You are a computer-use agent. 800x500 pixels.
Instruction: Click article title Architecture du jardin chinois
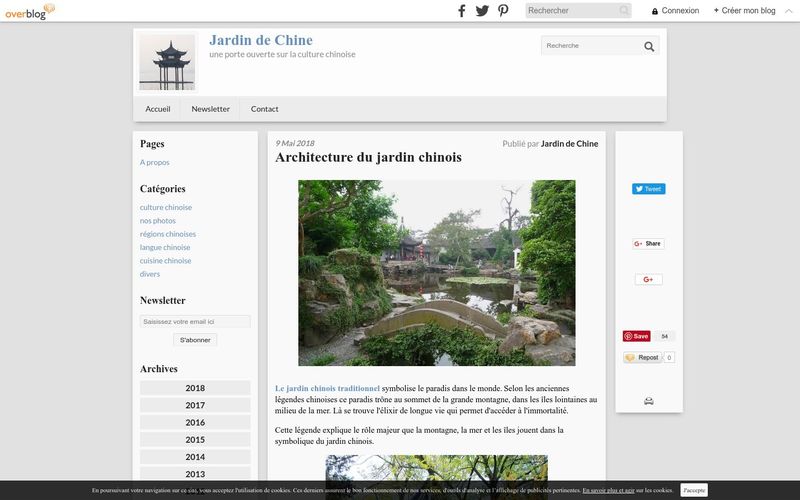[x=368, y=157]
